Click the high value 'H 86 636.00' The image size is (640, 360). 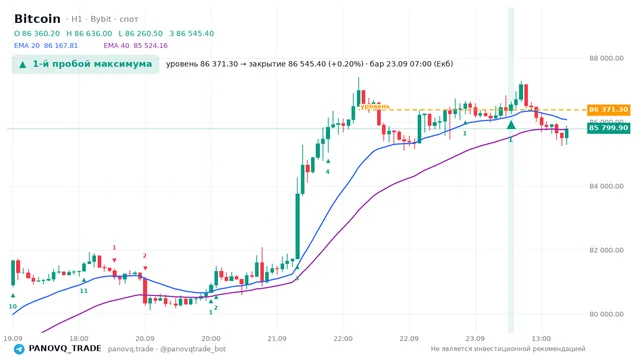(89, 33)
